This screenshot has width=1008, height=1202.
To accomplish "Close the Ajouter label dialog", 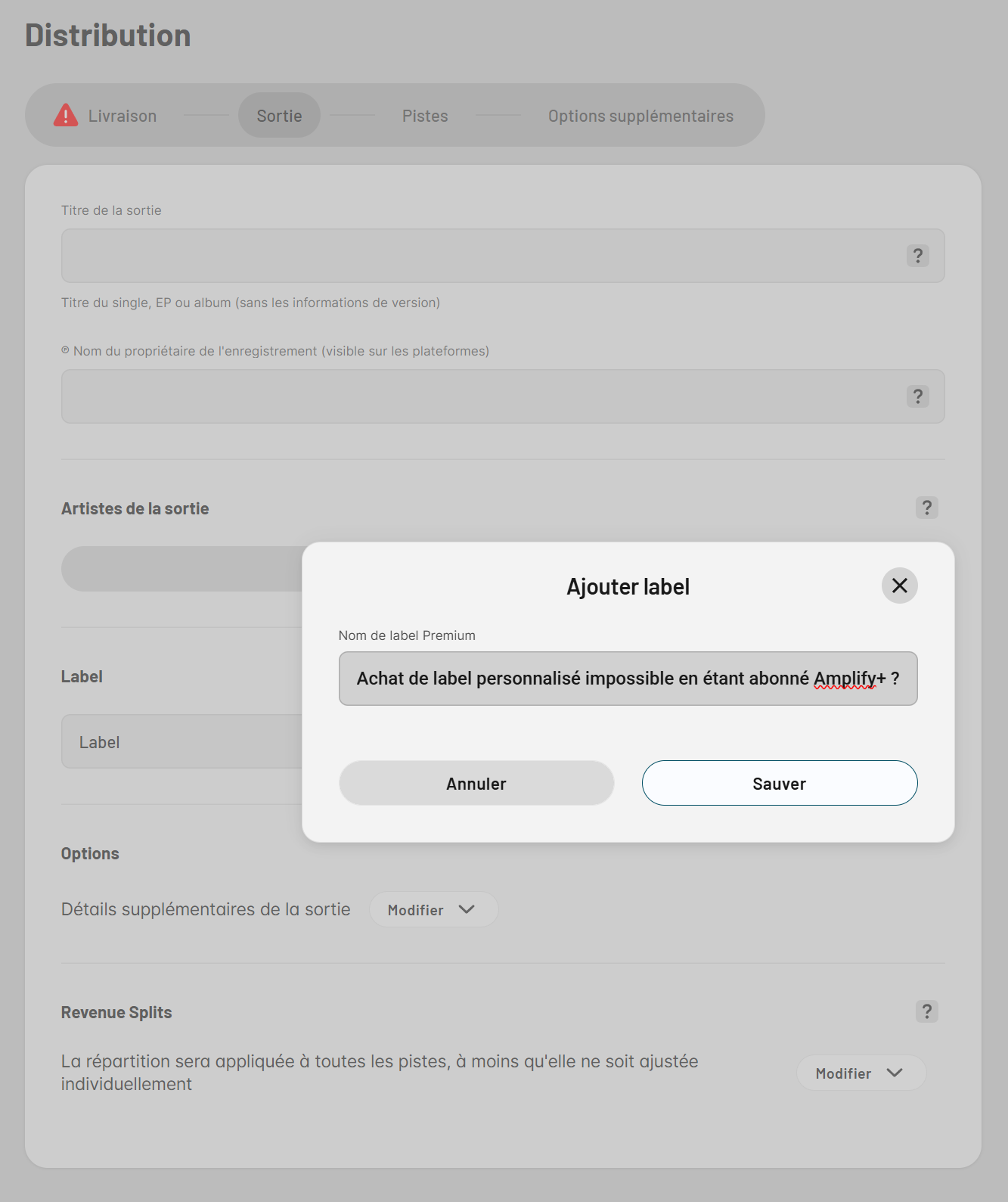I will [x=899, y=585].
